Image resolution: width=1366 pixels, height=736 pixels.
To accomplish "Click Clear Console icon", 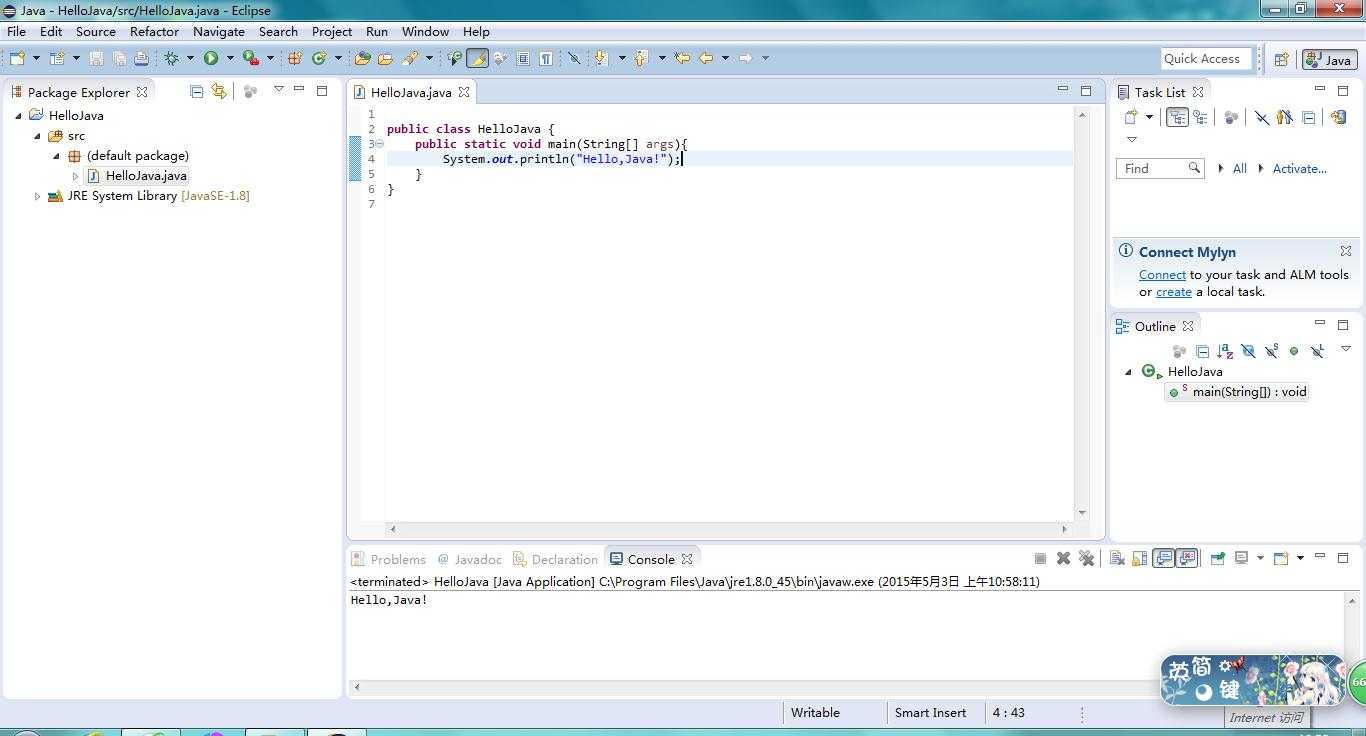I will [x=1117, y=559].
